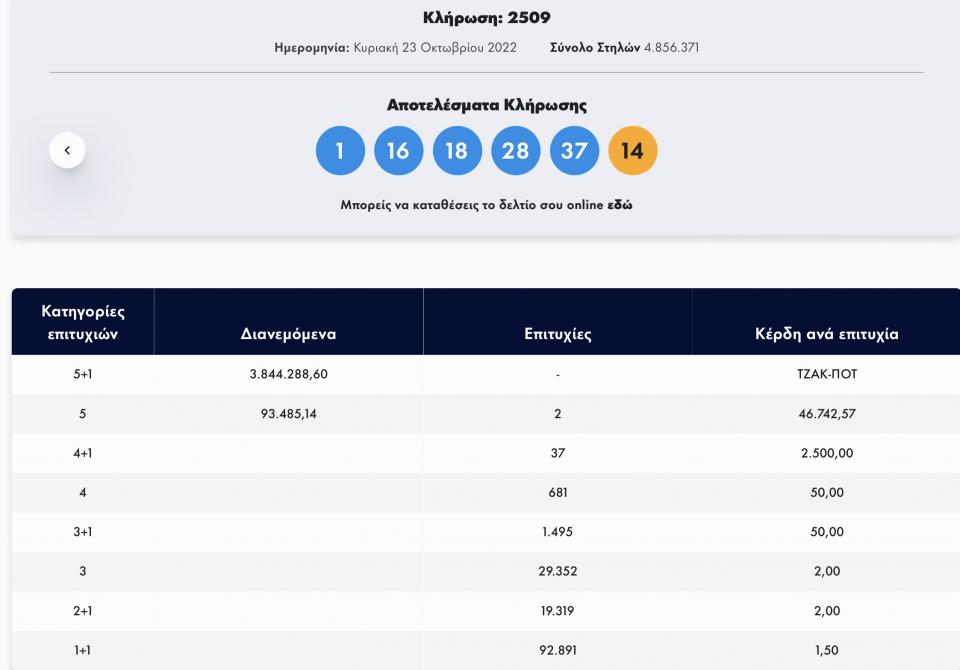
Task: Click the previous draw arrow button
Action: click(x=67, y=150)
